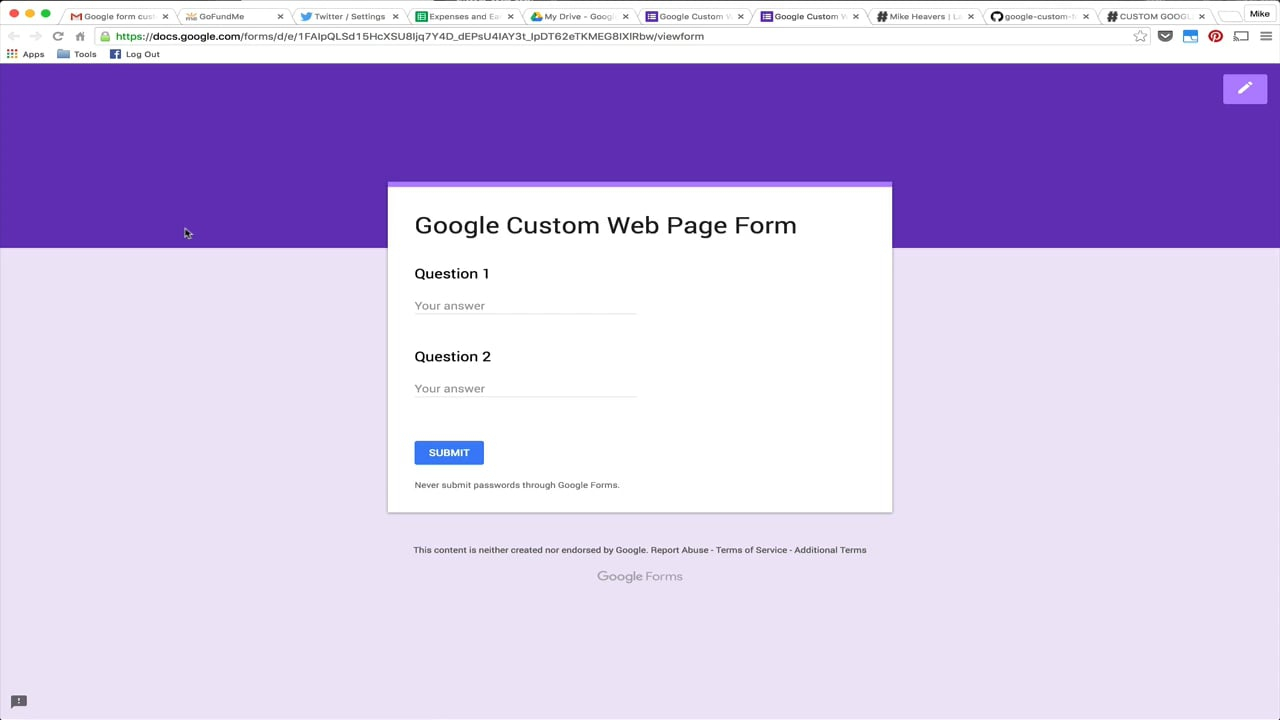
Task: Open the feedback icon at bottom left
Action: pos(18,701)
